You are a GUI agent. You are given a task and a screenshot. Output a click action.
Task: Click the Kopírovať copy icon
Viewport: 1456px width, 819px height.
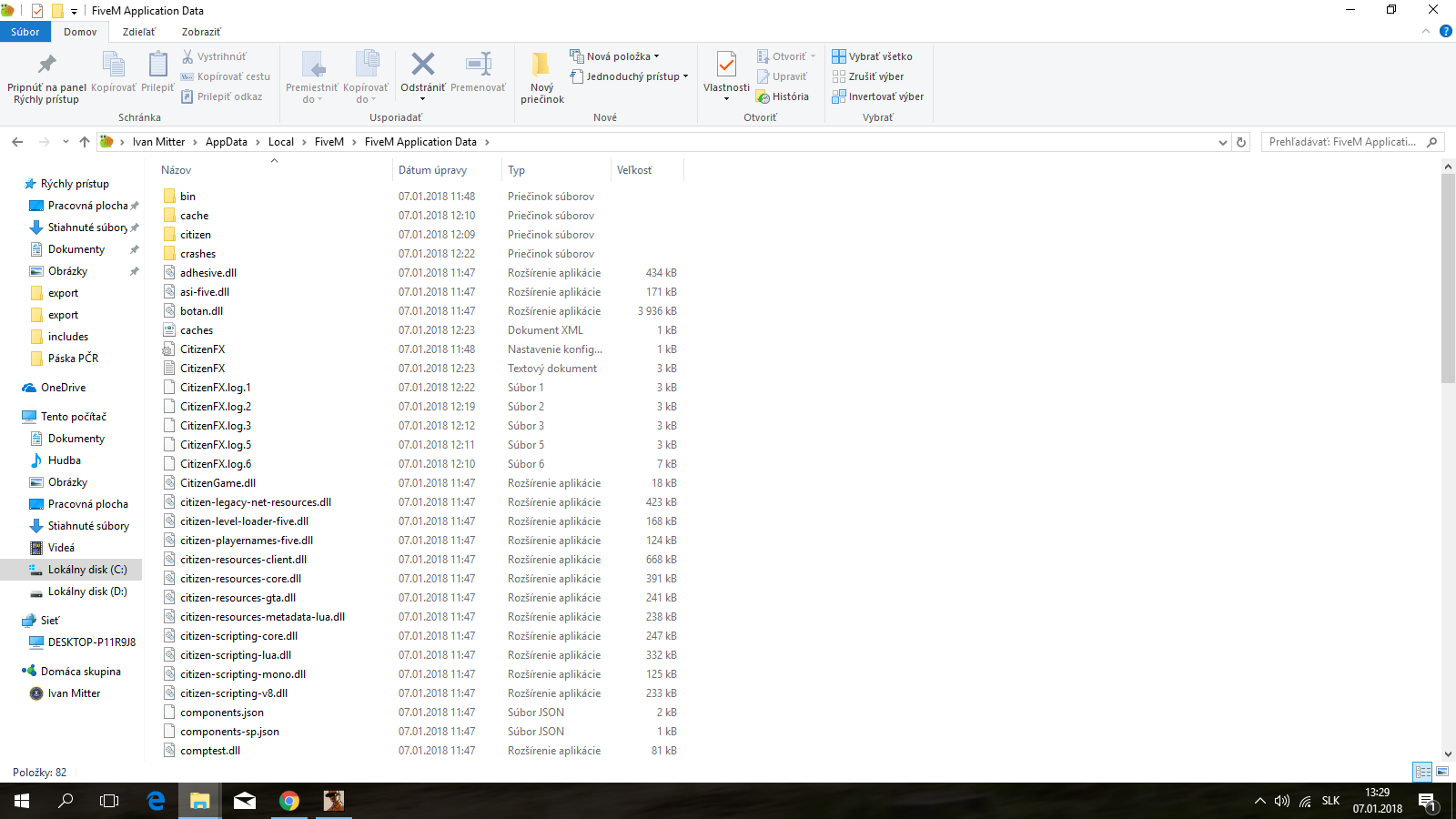coord(113,64)
